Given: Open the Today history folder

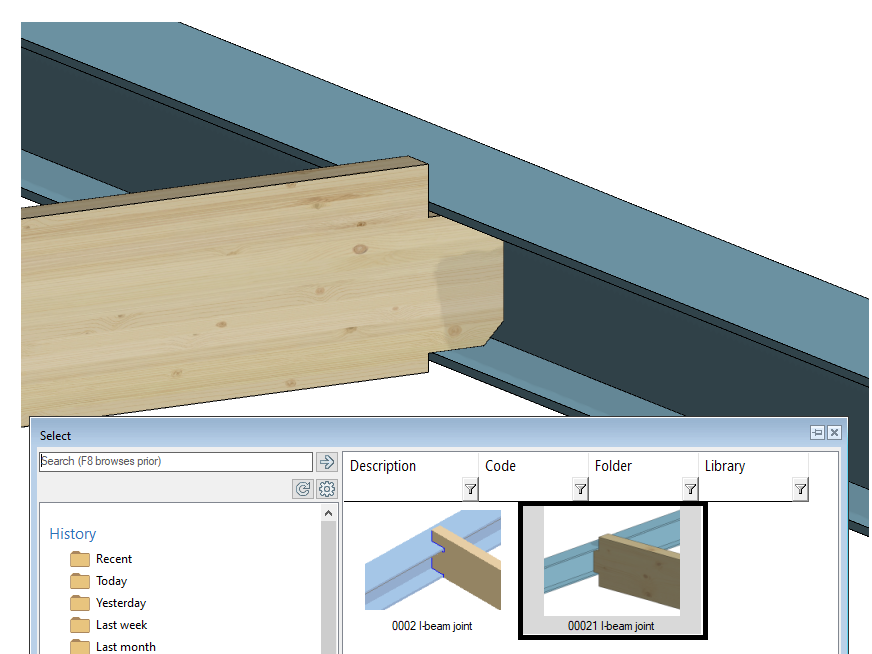Looking at the screenshot, I should pyautogui.click(x=111, y=581).
